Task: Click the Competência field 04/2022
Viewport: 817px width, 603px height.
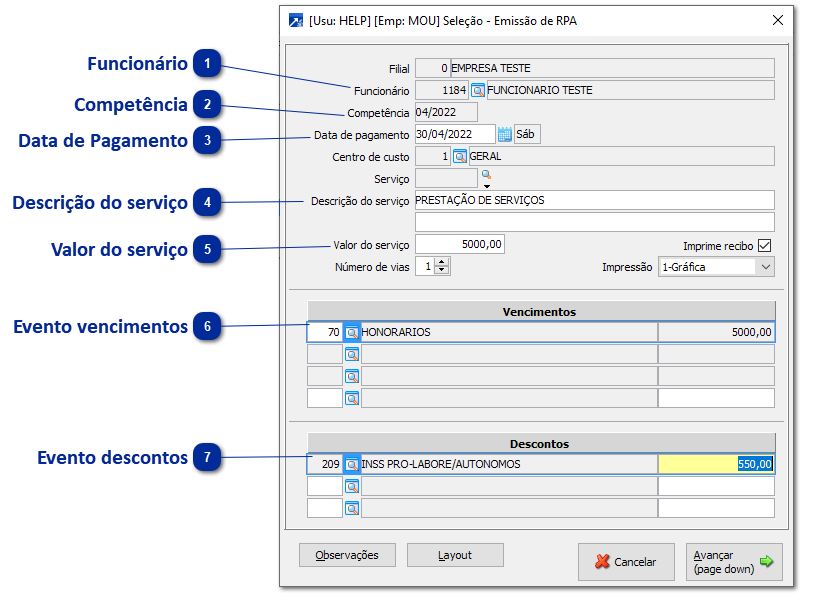Action: tap(446, 112)
